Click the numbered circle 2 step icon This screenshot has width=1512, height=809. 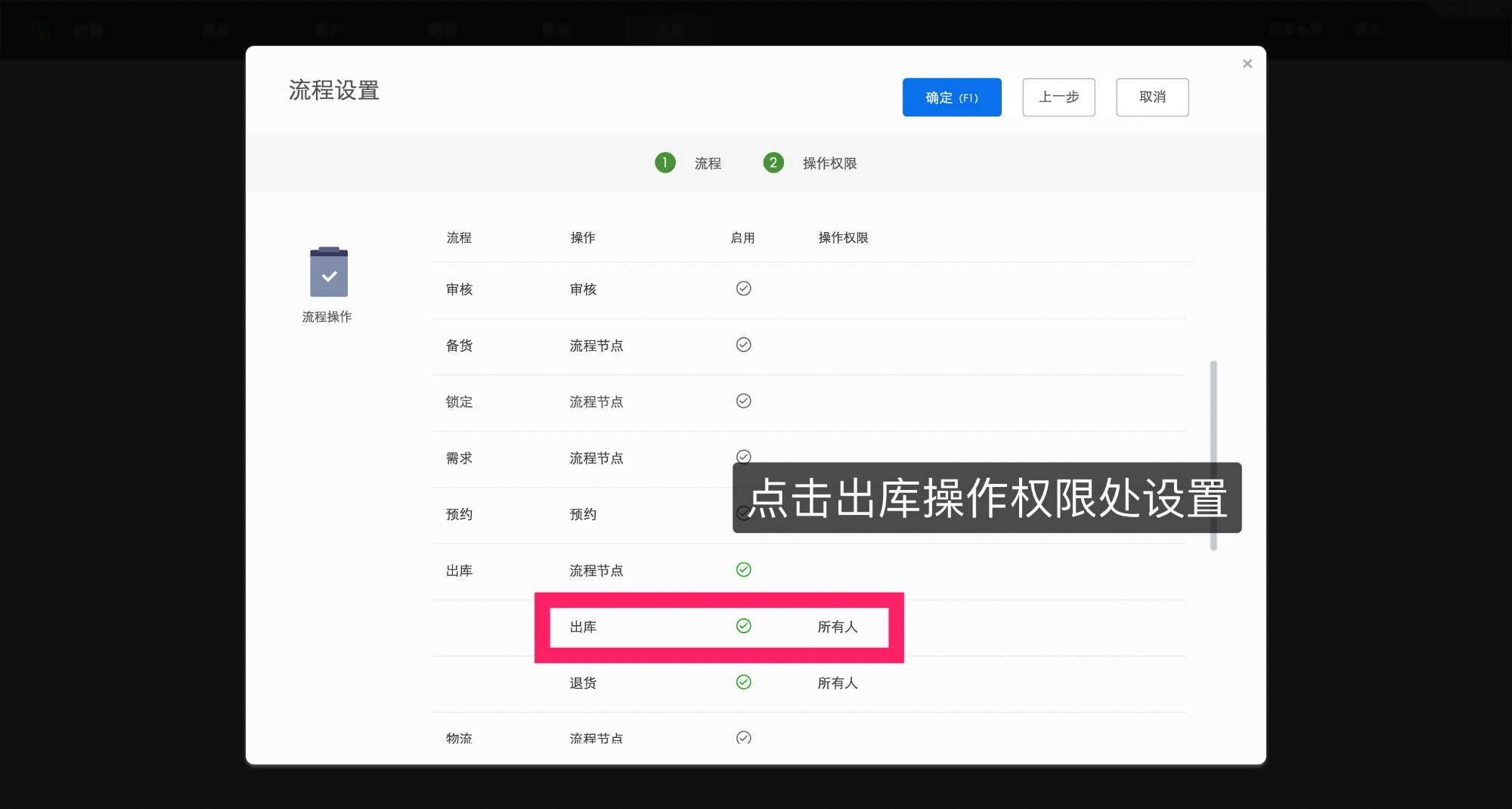(x=773, y=163)
